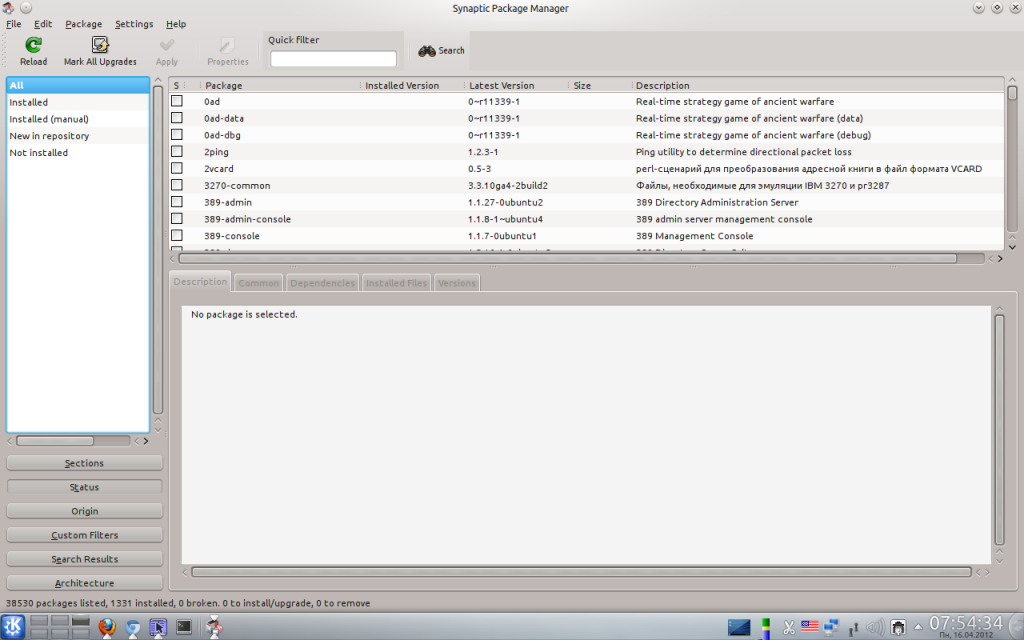Click the Custom Filters button
This screenshot has width=1024, height=640.
point(84,535)
